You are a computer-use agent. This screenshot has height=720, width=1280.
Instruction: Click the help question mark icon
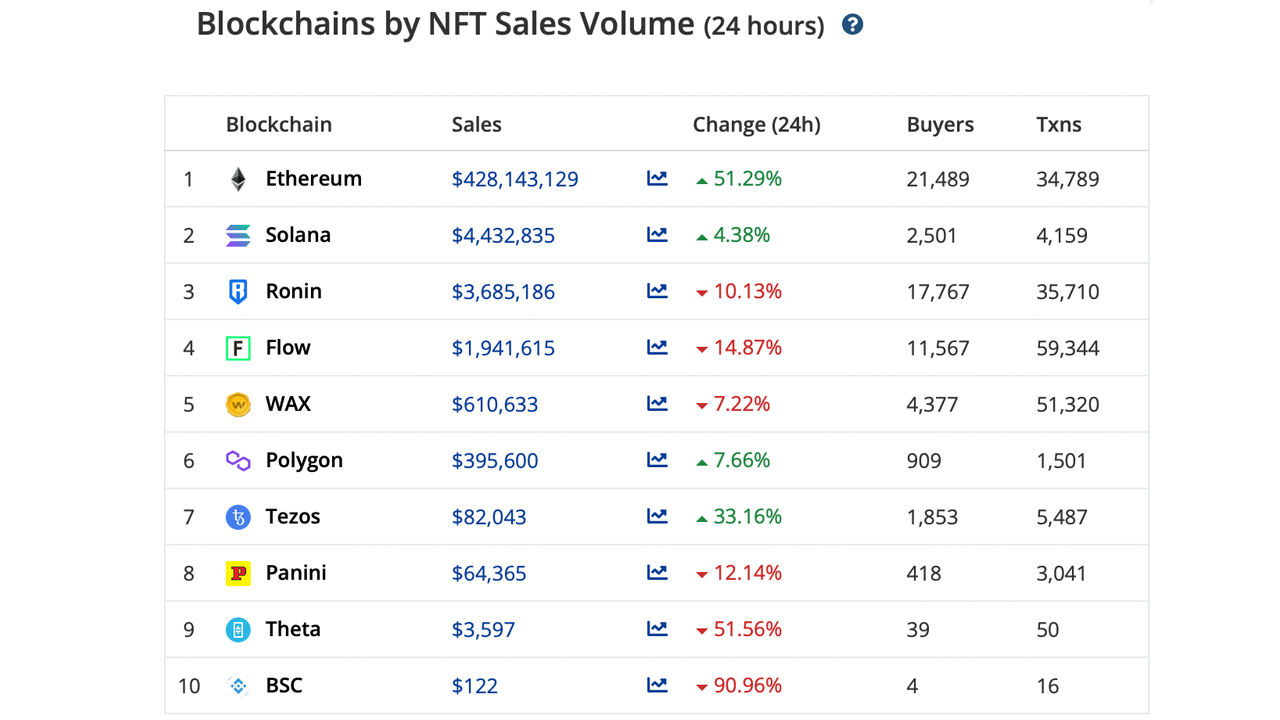coord(852,24)
